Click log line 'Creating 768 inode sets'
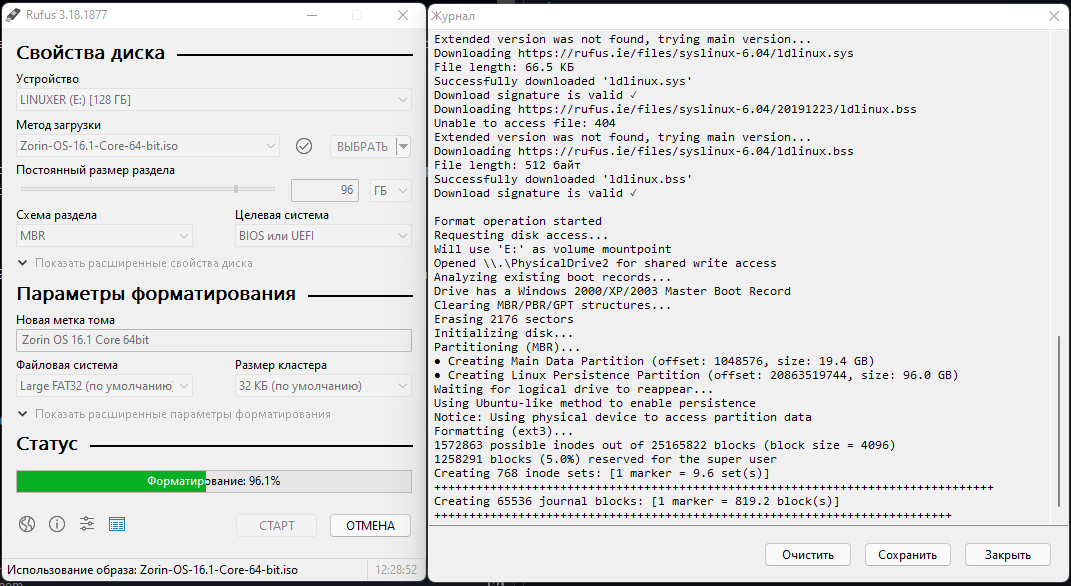 pyautogui.click(x=602, y=473)
